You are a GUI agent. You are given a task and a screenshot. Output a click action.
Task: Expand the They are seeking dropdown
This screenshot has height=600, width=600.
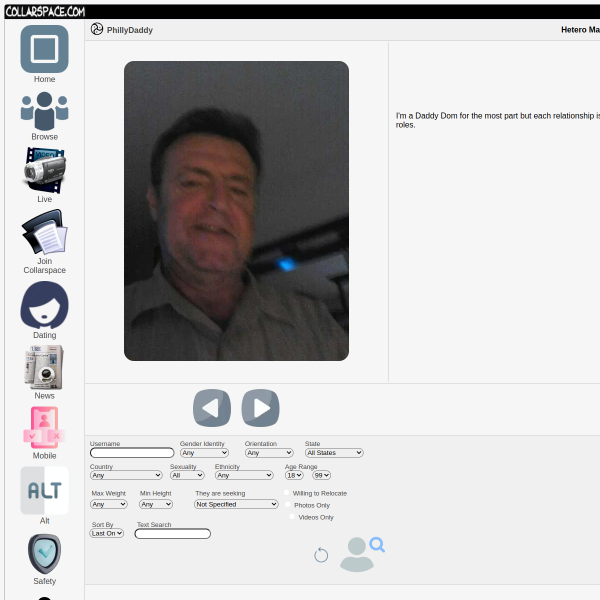(x=236, y=504)
